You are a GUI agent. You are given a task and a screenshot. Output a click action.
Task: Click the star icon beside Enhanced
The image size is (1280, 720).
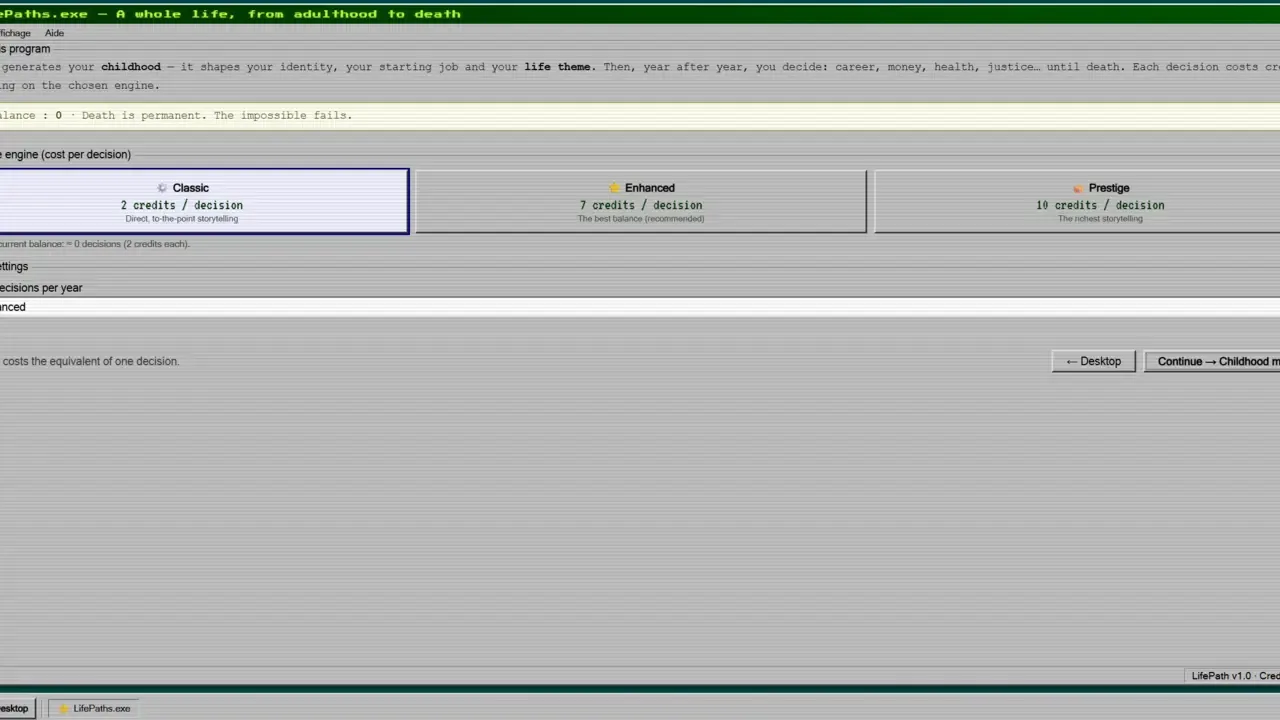615,188
